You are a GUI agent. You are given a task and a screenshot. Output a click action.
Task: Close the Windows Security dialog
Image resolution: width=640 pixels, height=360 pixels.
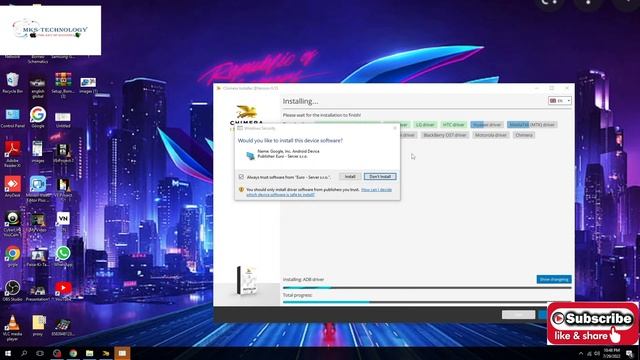click(x=395, y=128)
